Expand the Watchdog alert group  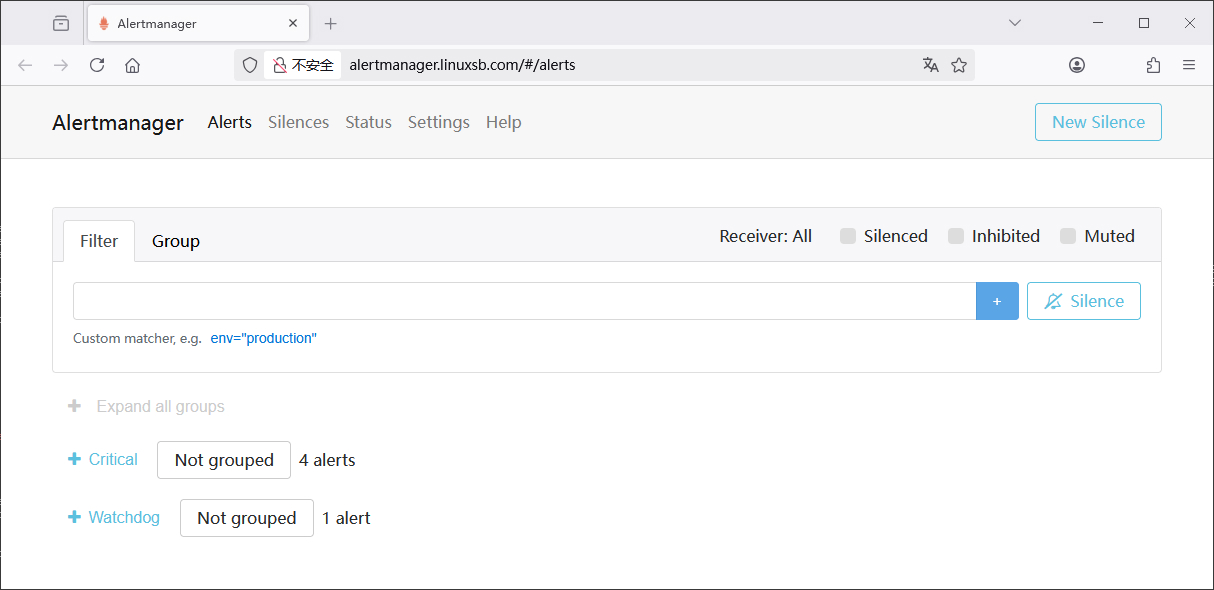[x=114, y=517]
